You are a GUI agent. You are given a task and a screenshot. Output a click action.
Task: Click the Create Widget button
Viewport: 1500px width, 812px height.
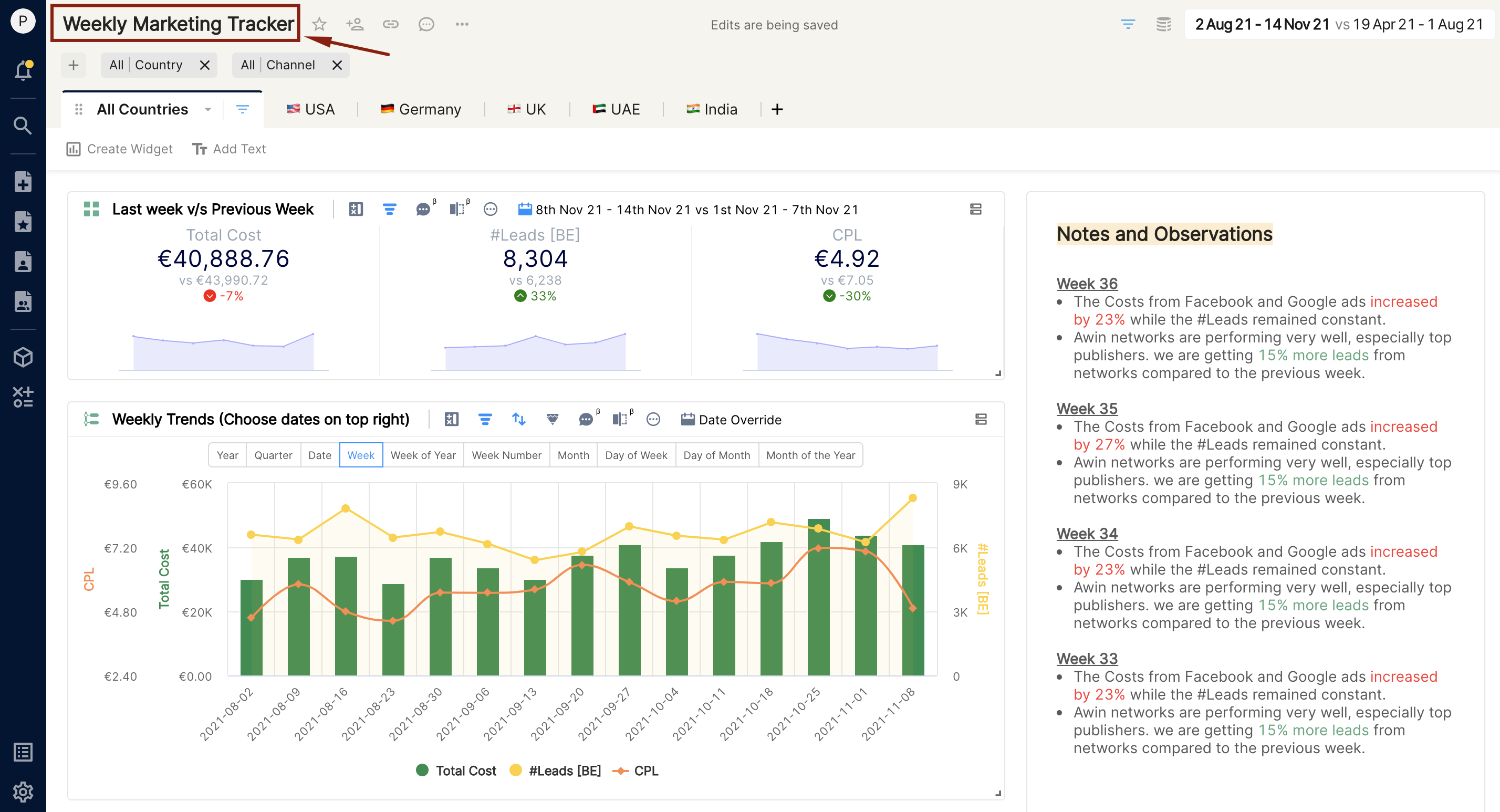pos(119,149)
